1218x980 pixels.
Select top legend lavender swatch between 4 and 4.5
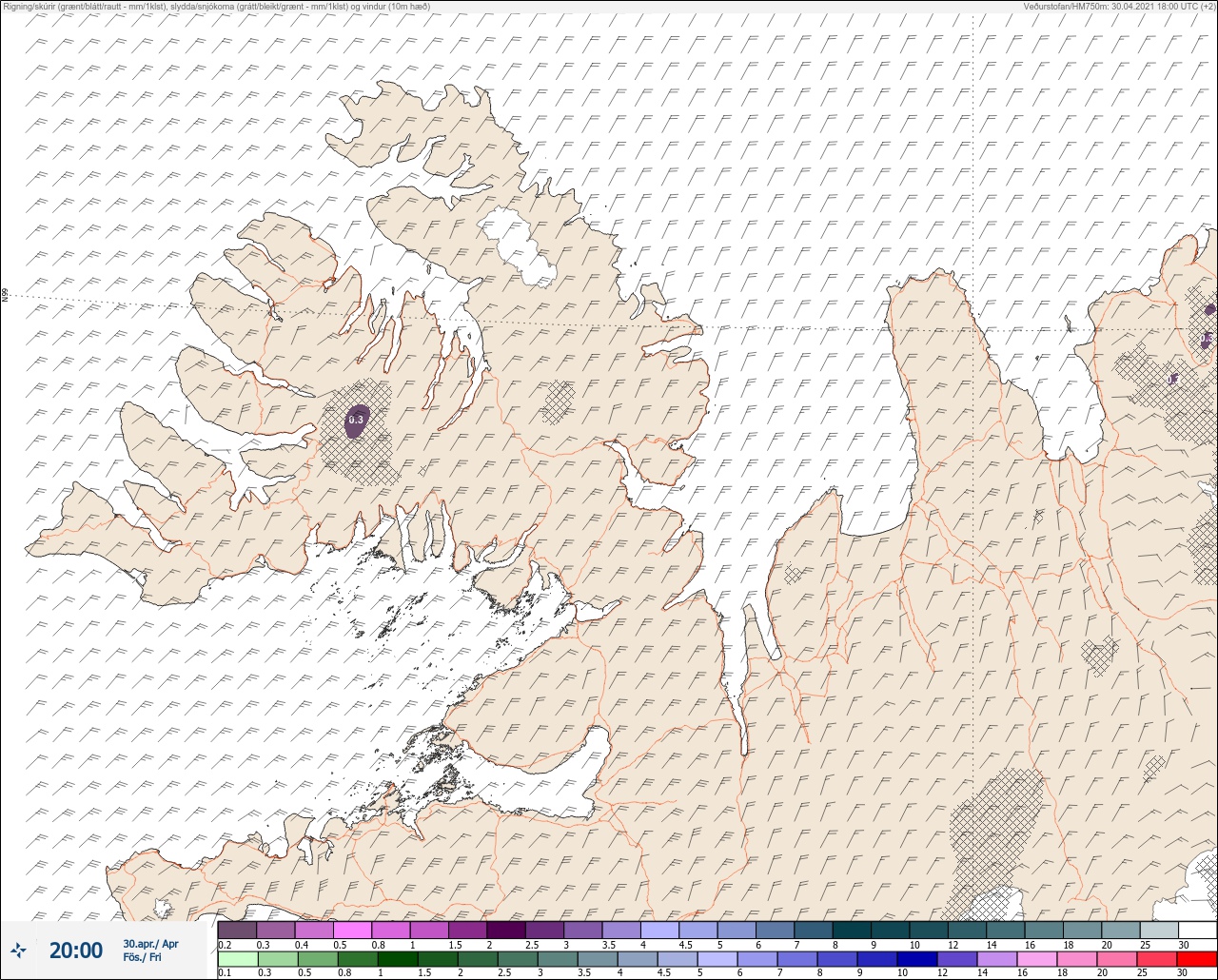[660, 930]
